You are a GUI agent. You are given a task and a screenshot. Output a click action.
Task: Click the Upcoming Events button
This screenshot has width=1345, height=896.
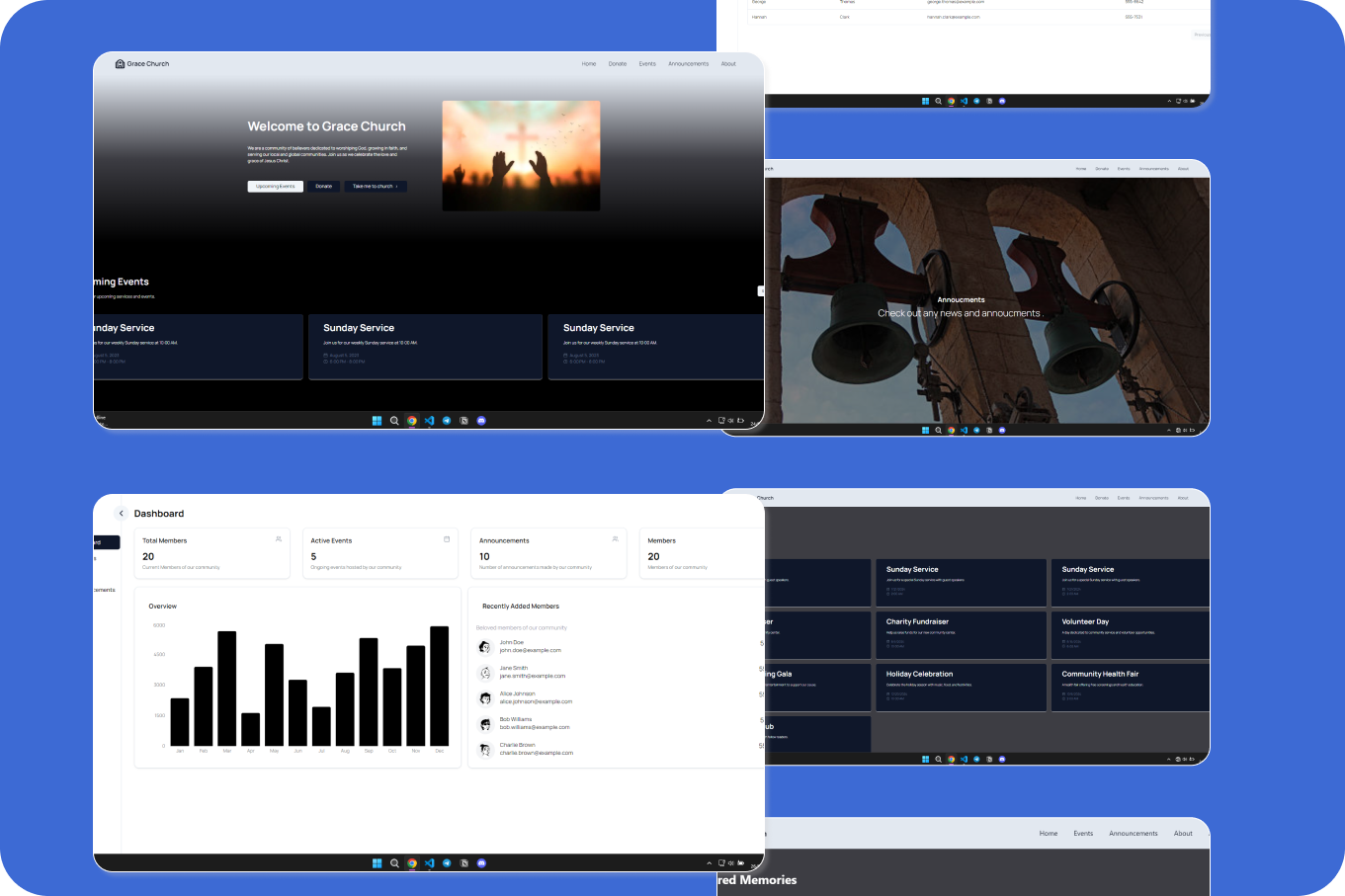(x=275, y=186)
